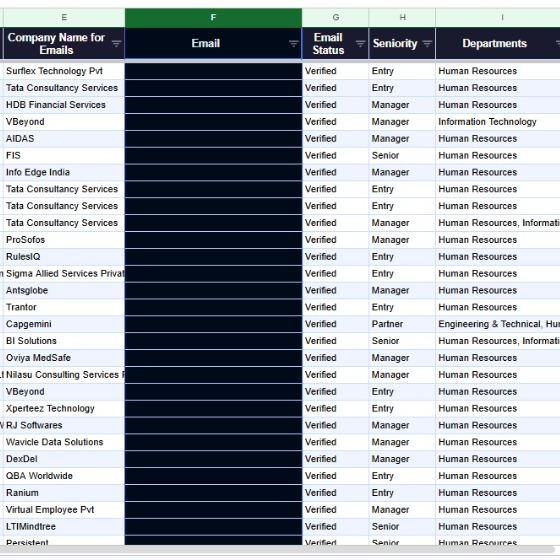Select the Surflex Technology Pvt cell
The width and height of the screenshot is (560, 560).
64,71
